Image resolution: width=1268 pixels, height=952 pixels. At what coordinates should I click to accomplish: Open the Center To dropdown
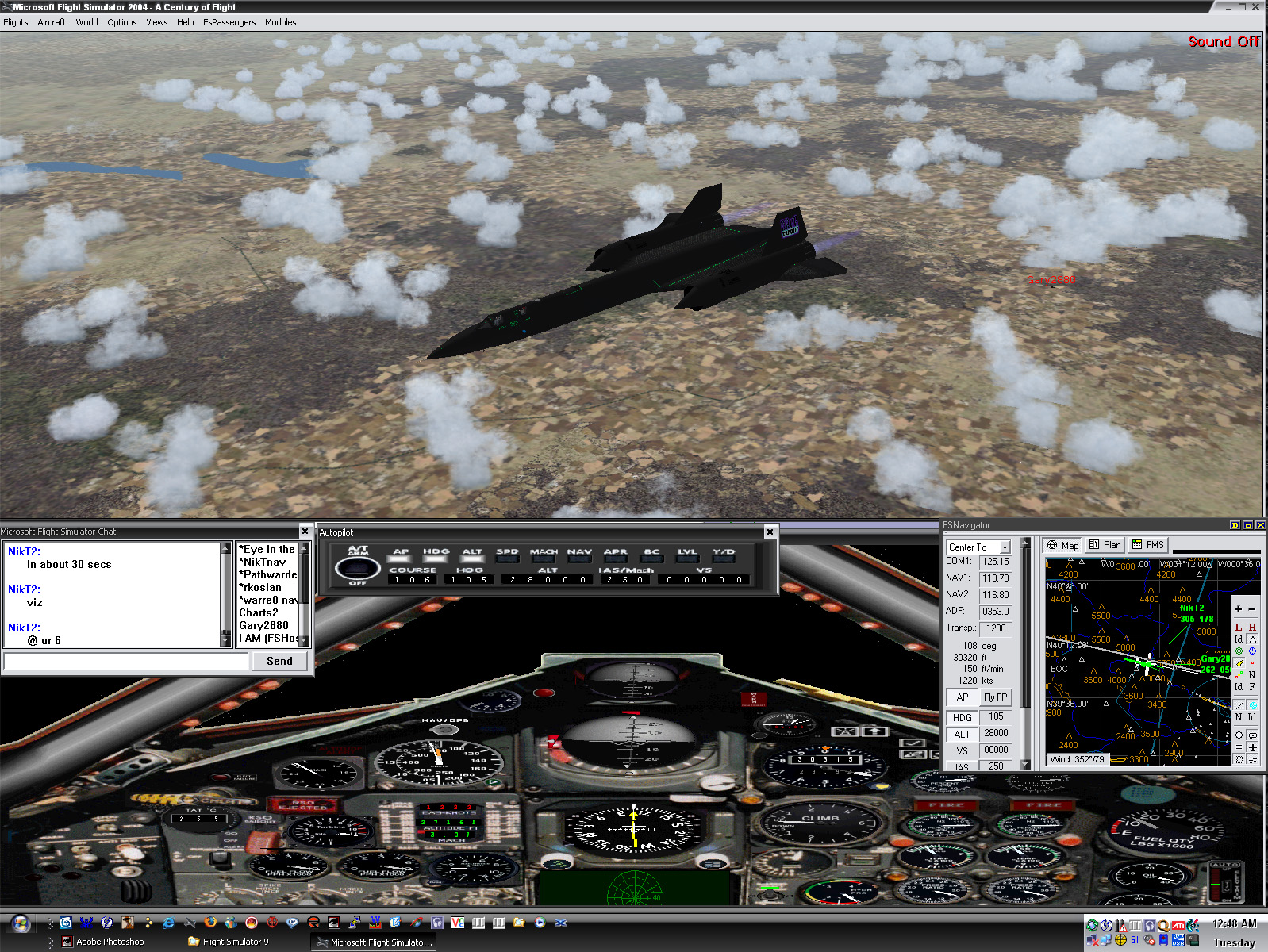pyautogui.click(x=1005, y=547)
